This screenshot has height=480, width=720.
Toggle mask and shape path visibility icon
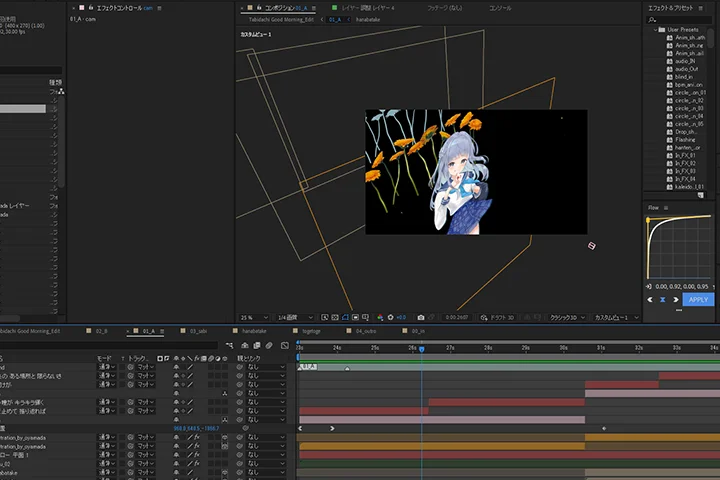[345, 317]
